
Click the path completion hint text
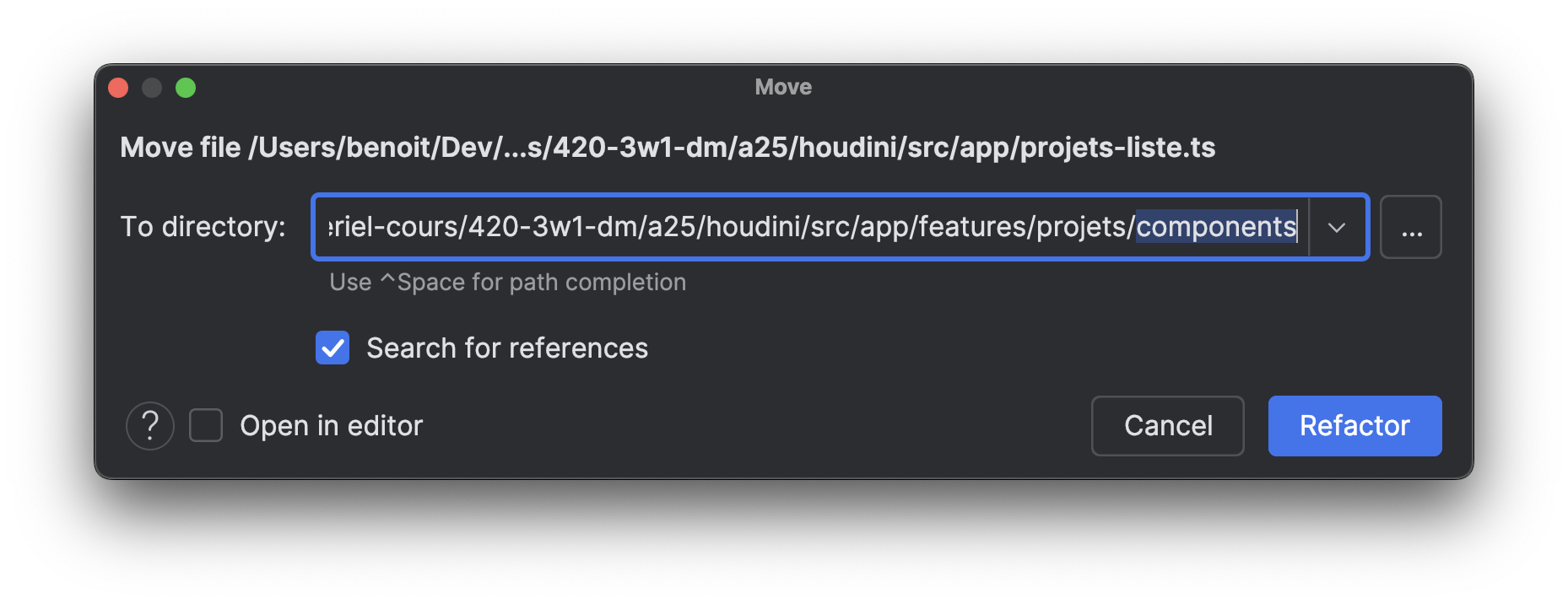(507, 283)
